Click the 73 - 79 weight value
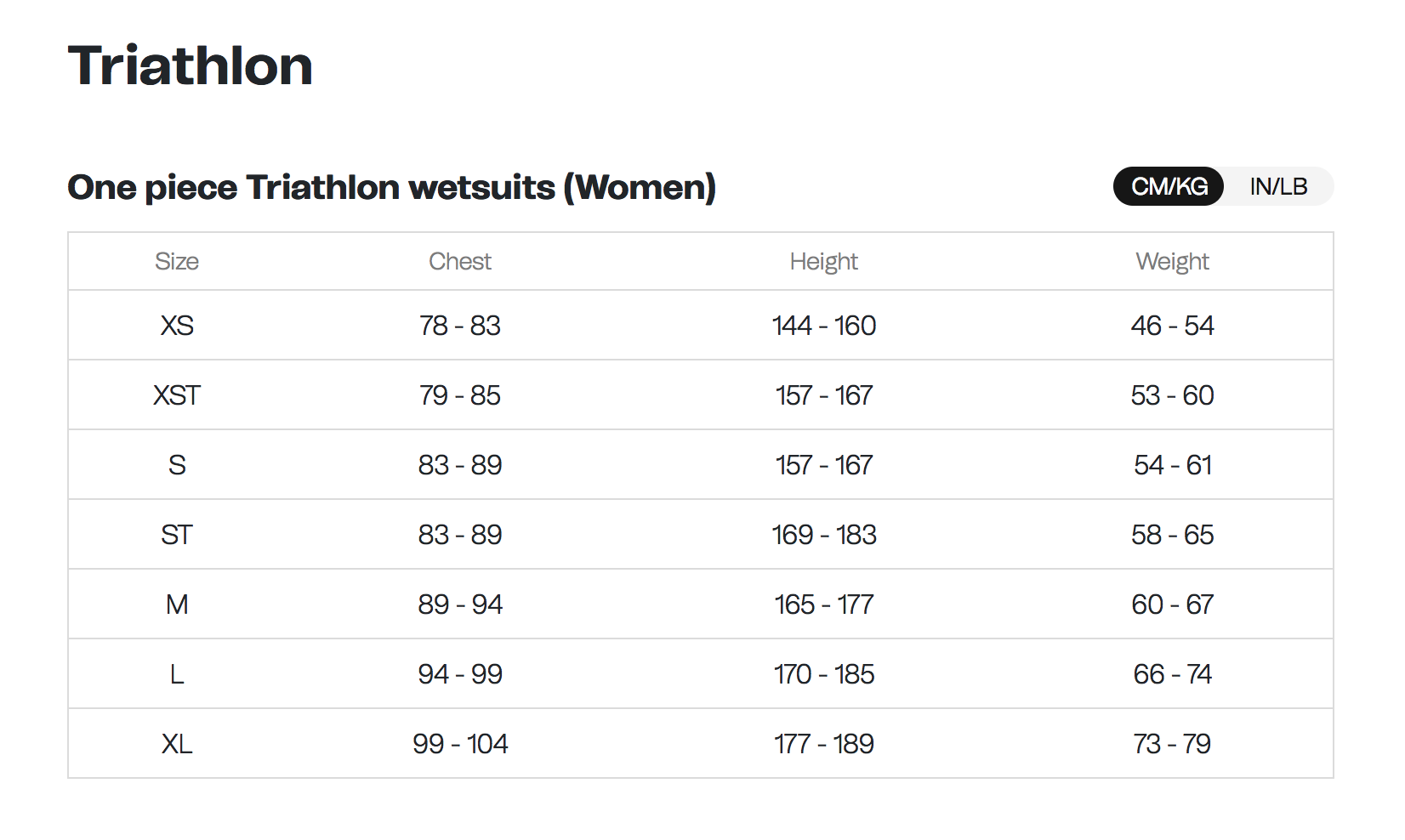This screenshot has height=840, width=1405. pos(1172,744)
